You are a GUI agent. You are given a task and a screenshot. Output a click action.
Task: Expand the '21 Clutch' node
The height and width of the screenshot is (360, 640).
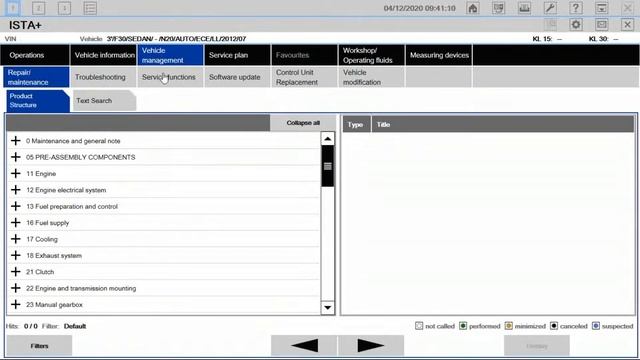16,271
